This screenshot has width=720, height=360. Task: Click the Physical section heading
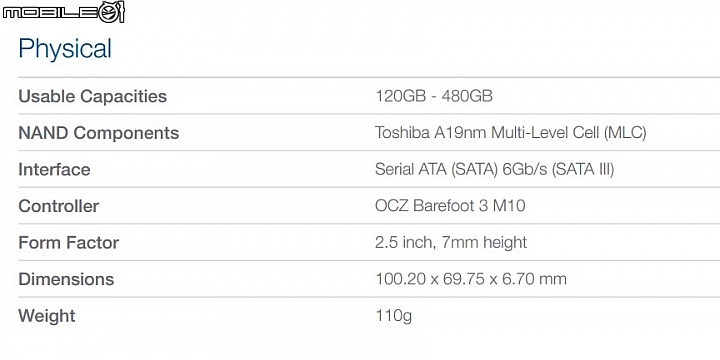(65, 49)
